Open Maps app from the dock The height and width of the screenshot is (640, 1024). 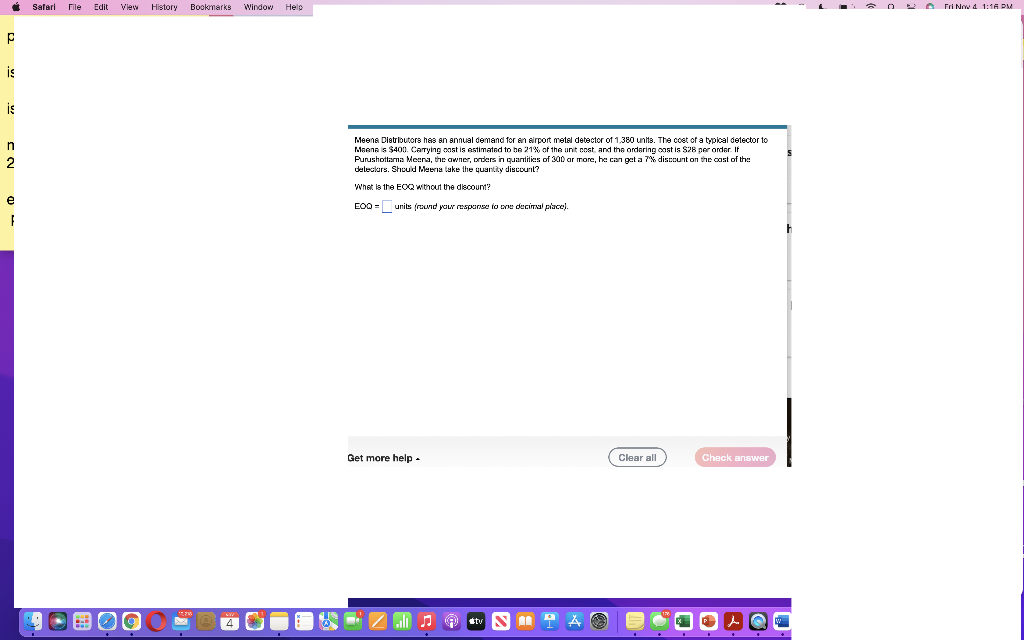(x=328, y=621)
